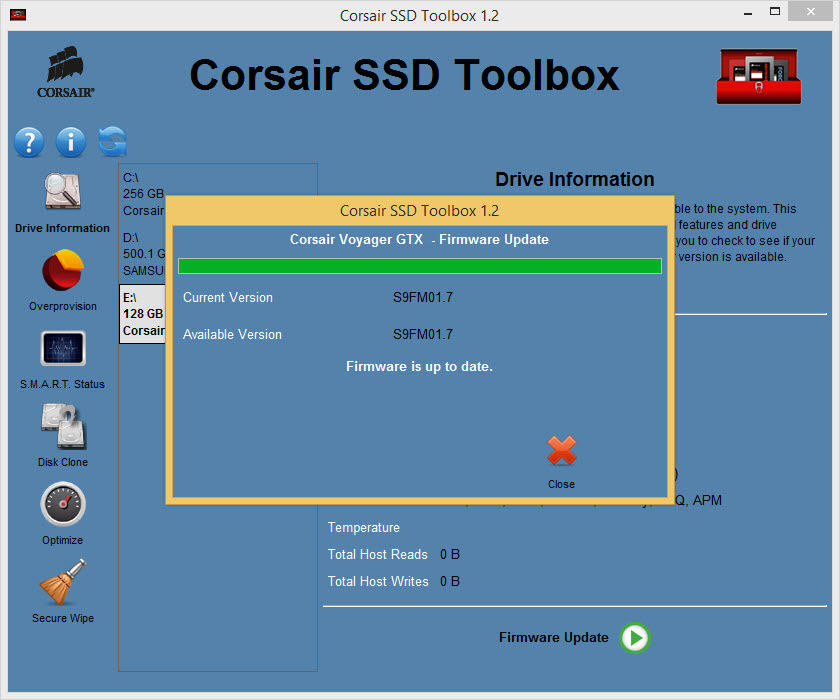
Task: Minimize the Corsair SSD Toolbox window
Action: [748, 12]
